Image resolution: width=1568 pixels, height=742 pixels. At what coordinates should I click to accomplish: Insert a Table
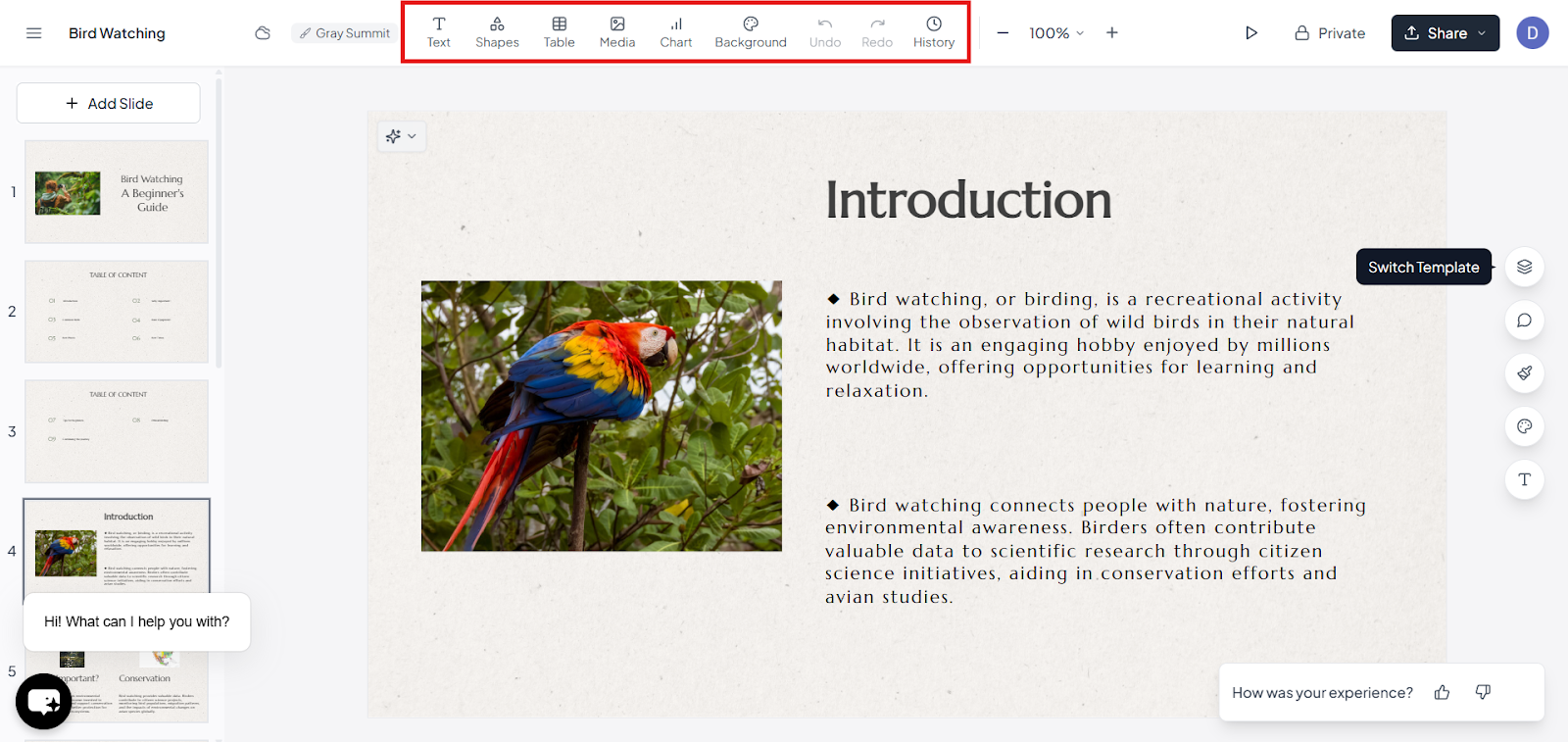(560, 32)
